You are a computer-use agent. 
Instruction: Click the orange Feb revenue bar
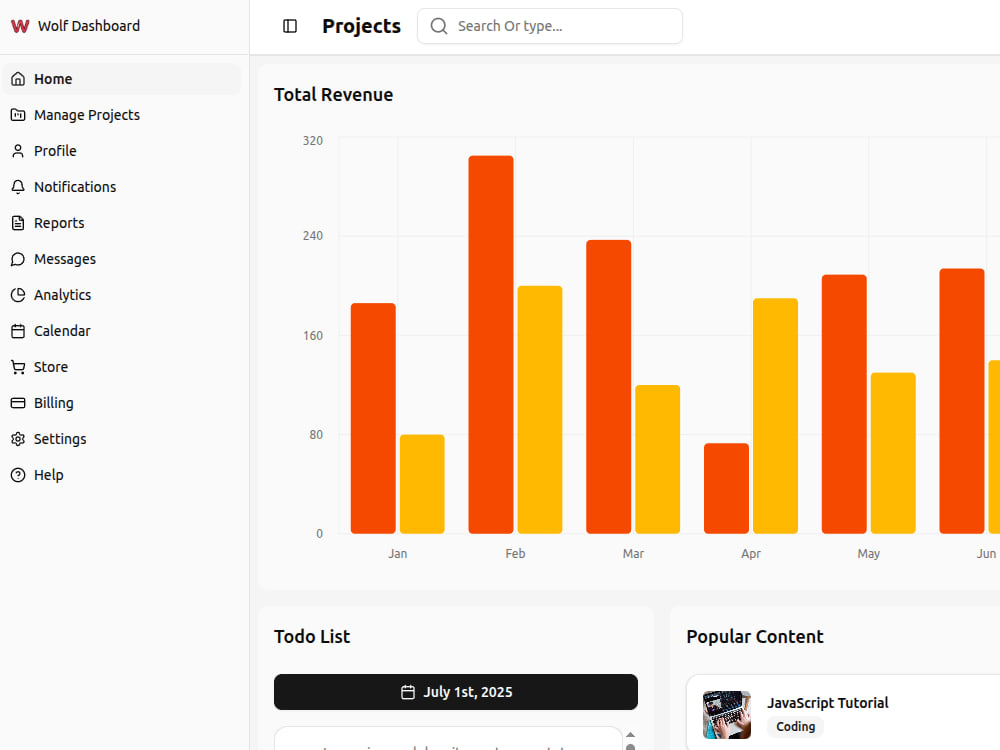[491, 344]
